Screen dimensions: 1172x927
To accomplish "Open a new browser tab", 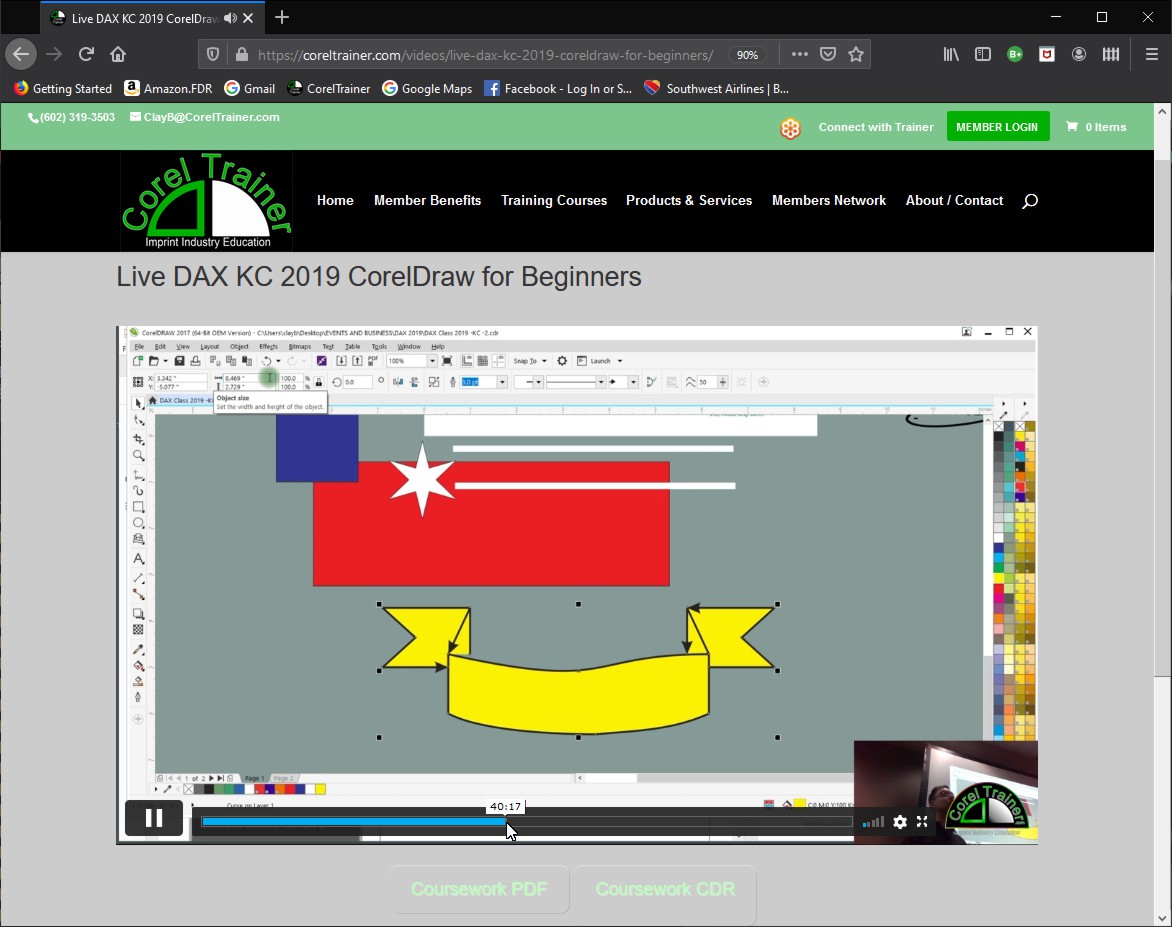I will [282, 17].
